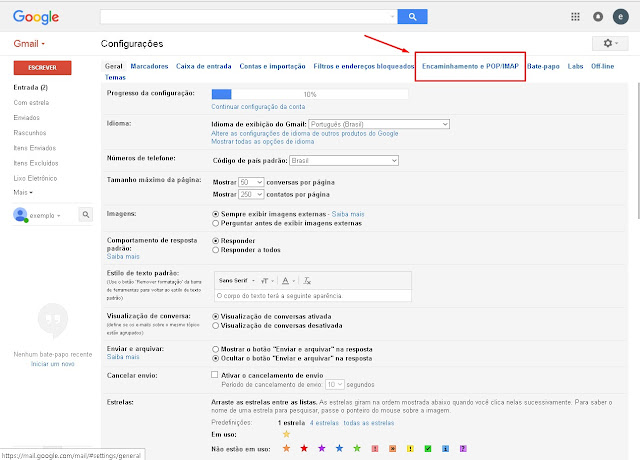Image resolution: width=640 pixels, height=460 pixels.
Task: Switch to the Temas tab
Action: (115, 77)
